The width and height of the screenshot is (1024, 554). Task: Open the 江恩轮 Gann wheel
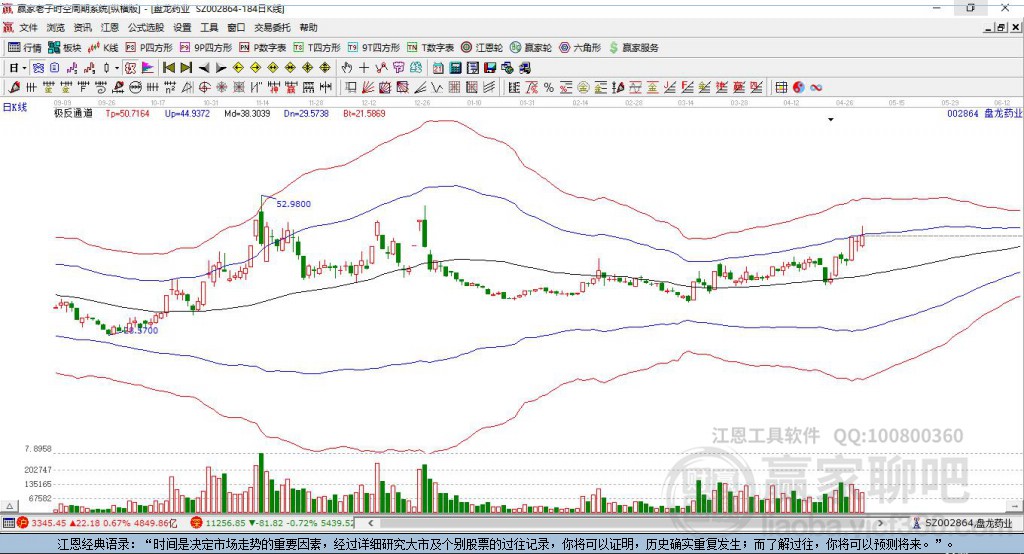482,48
